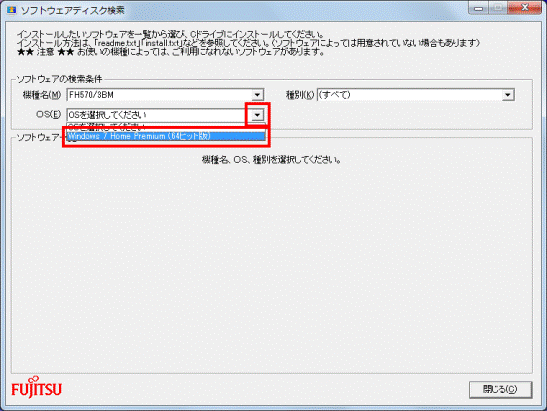Click the ソフトウェアの検索条件 group header
Image resolution: width=547 pixels, height=411 pixels.
59,79
